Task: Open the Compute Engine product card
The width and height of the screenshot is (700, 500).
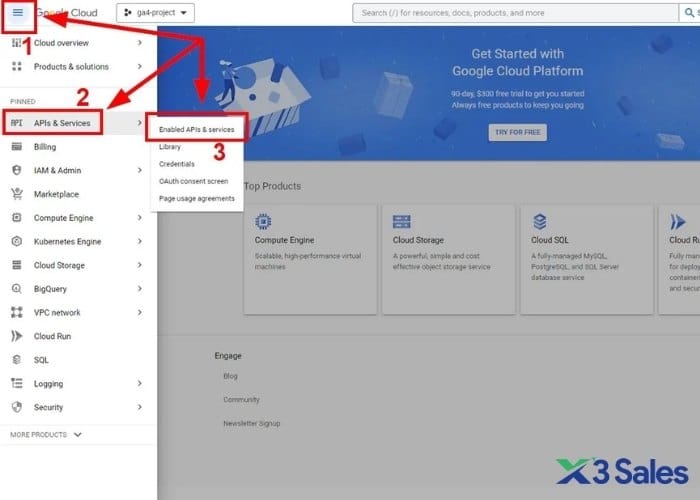Action: click(x=310, y=259)
